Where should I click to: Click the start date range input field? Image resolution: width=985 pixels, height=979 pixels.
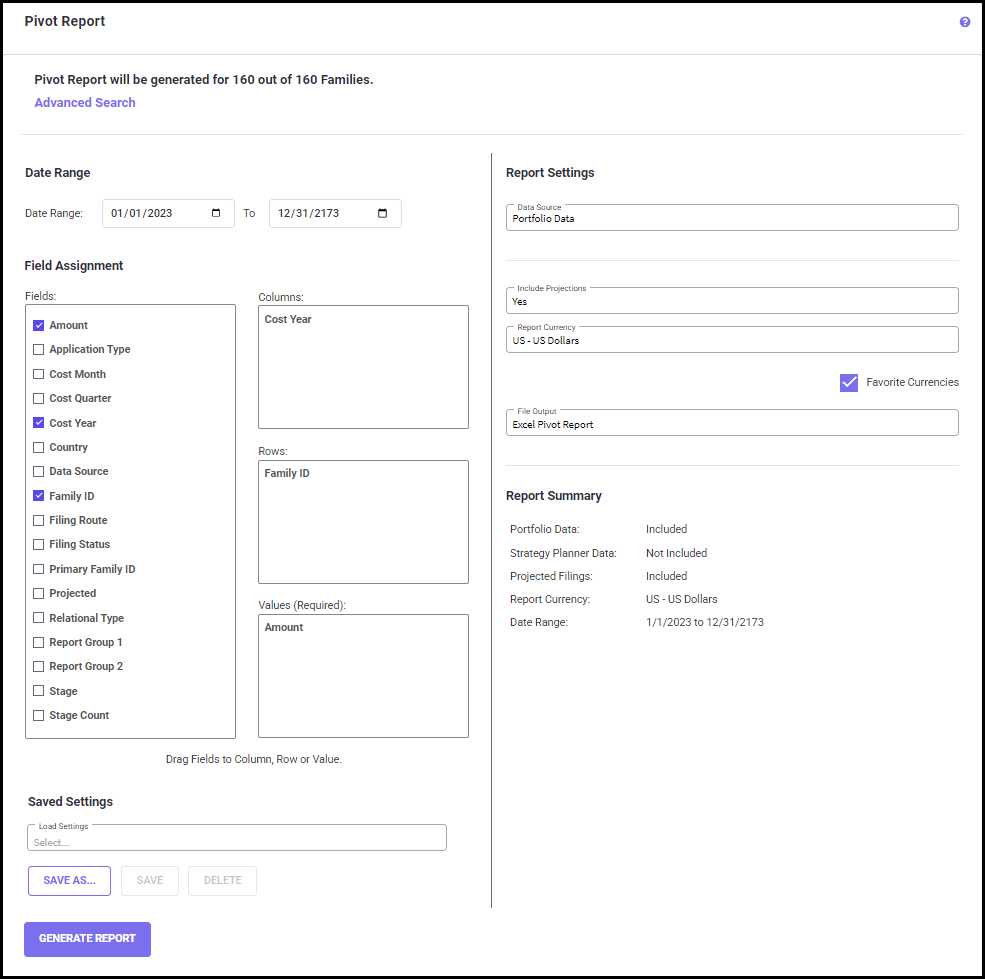[155, 213]
